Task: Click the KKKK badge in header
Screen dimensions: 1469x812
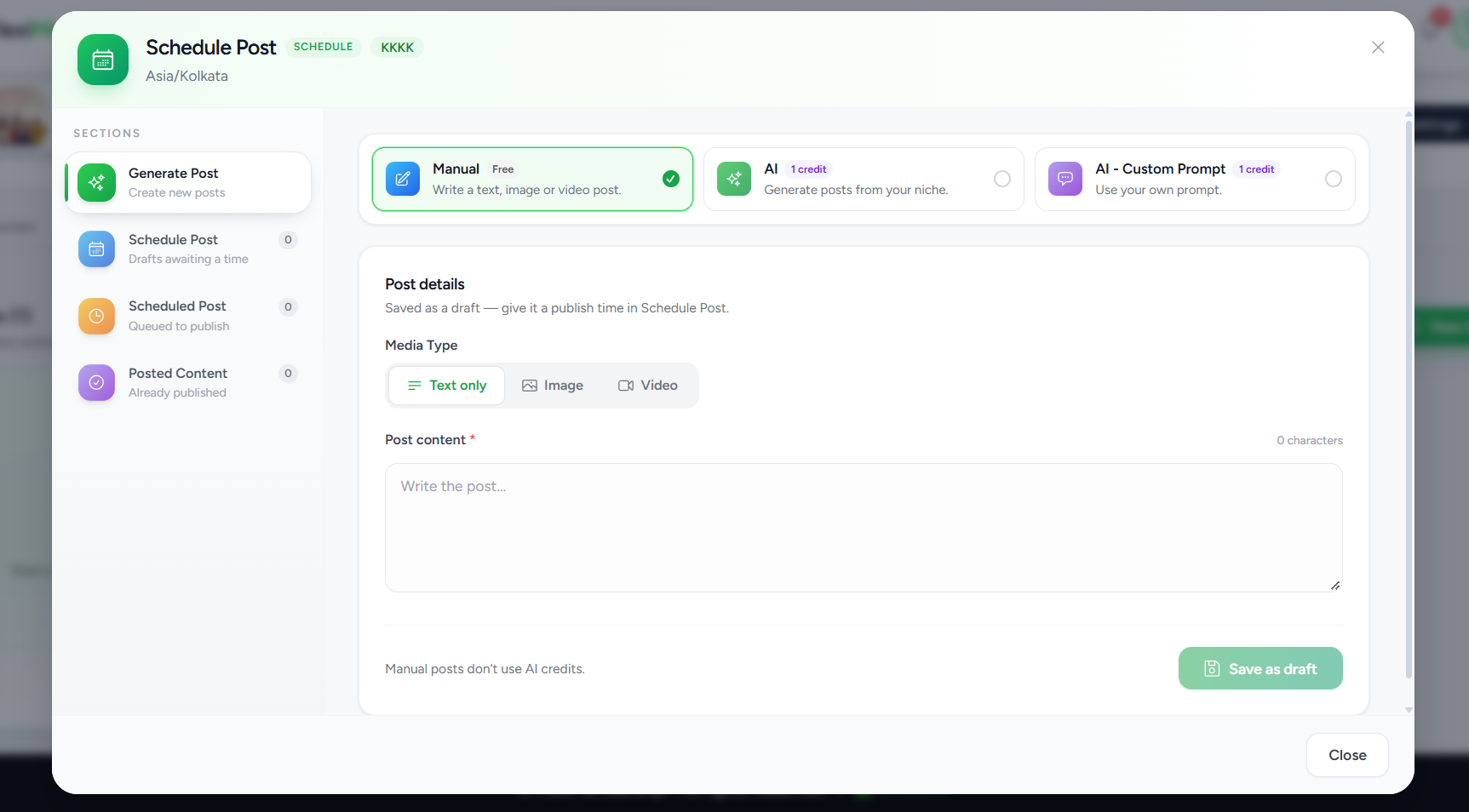Action: pos(398,48)
